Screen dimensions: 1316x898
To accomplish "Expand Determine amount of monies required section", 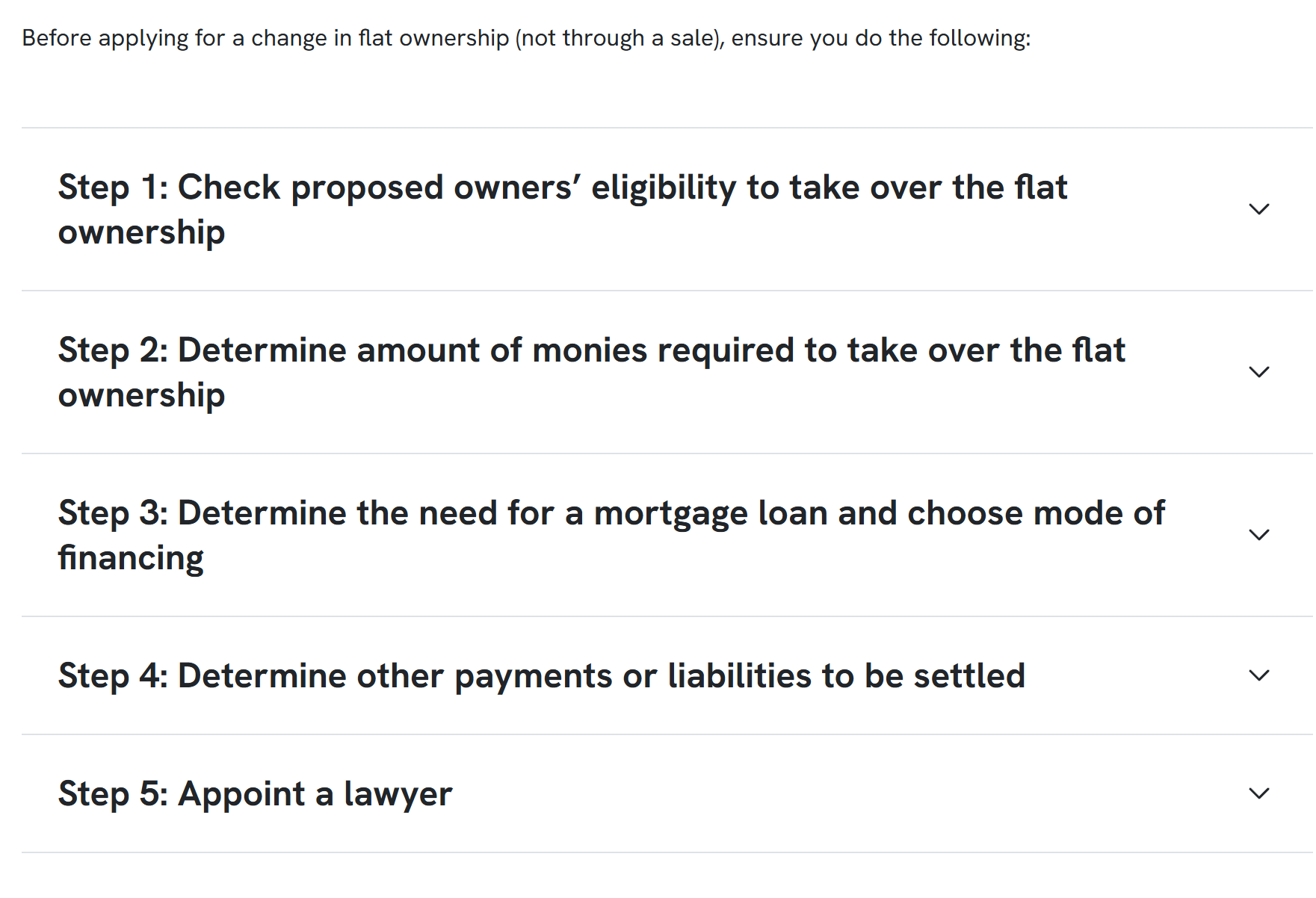I will [x=667, y=372].
